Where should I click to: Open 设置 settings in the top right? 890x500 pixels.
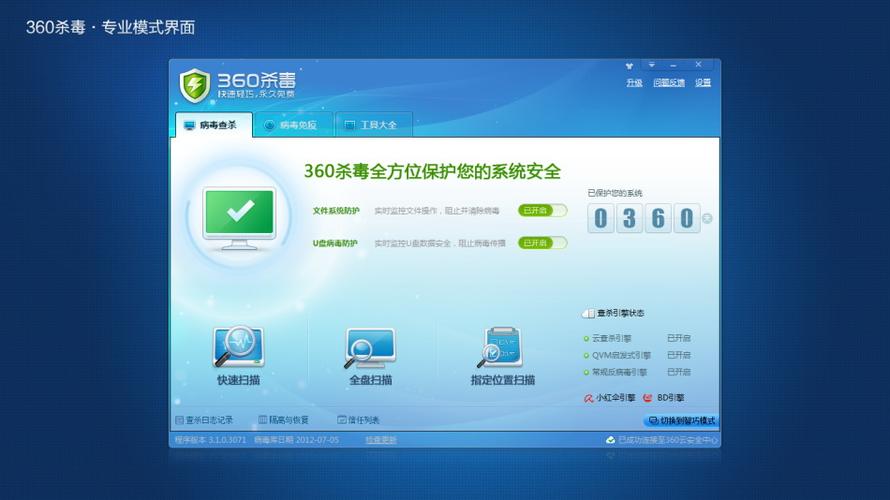703,83
